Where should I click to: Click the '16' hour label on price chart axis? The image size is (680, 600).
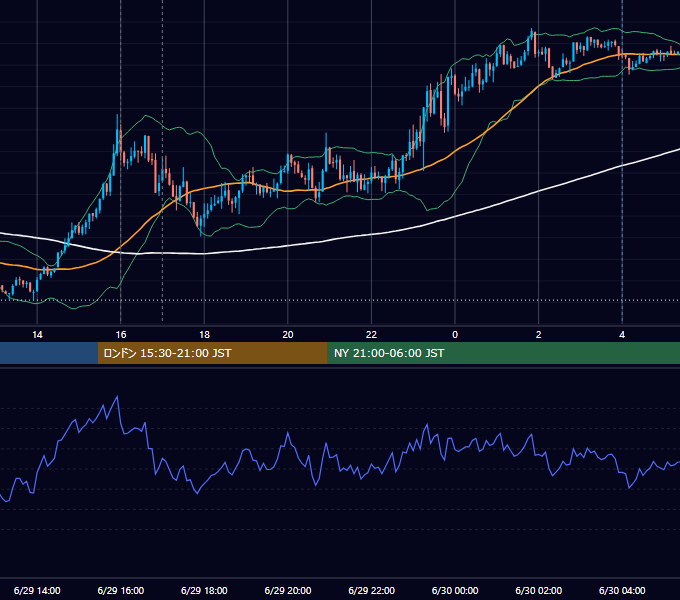121,335
